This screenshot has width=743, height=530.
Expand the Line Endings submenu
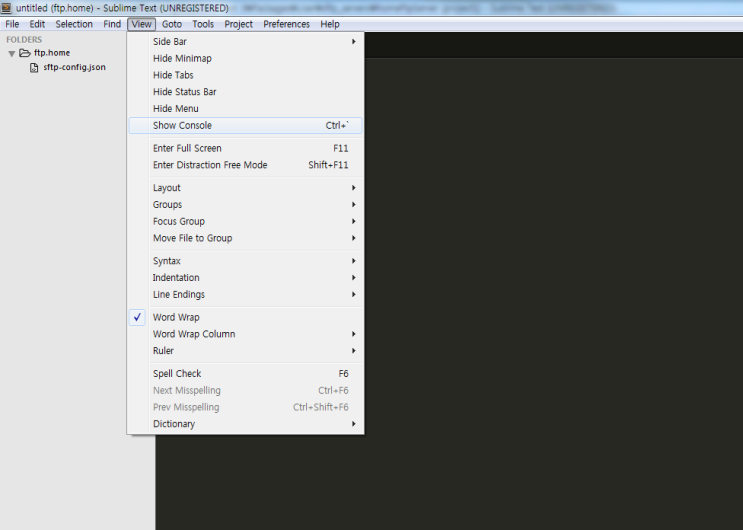(x=245, y=294)
